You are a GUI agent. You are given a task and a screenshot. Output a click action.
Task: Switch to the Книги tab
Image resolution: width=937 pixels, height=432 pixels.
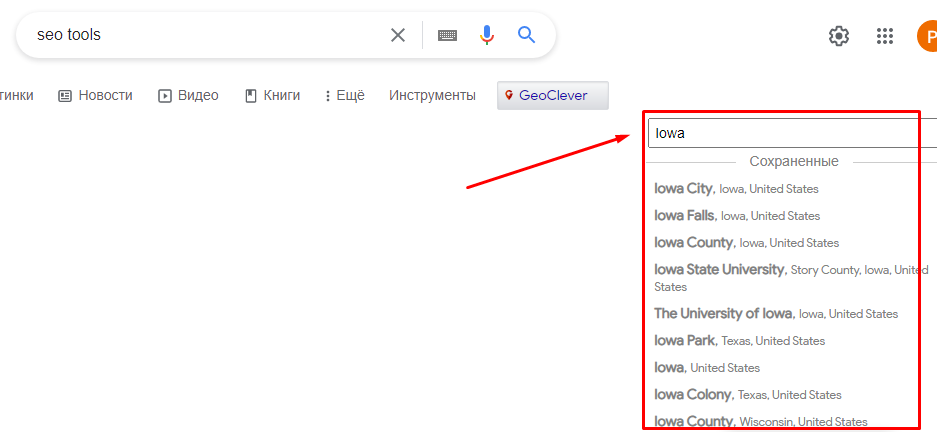click(272, 96)
